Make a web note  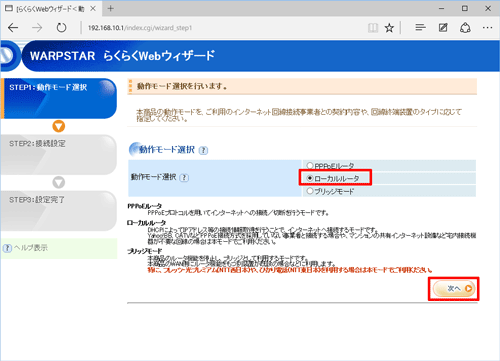point(443,28)
